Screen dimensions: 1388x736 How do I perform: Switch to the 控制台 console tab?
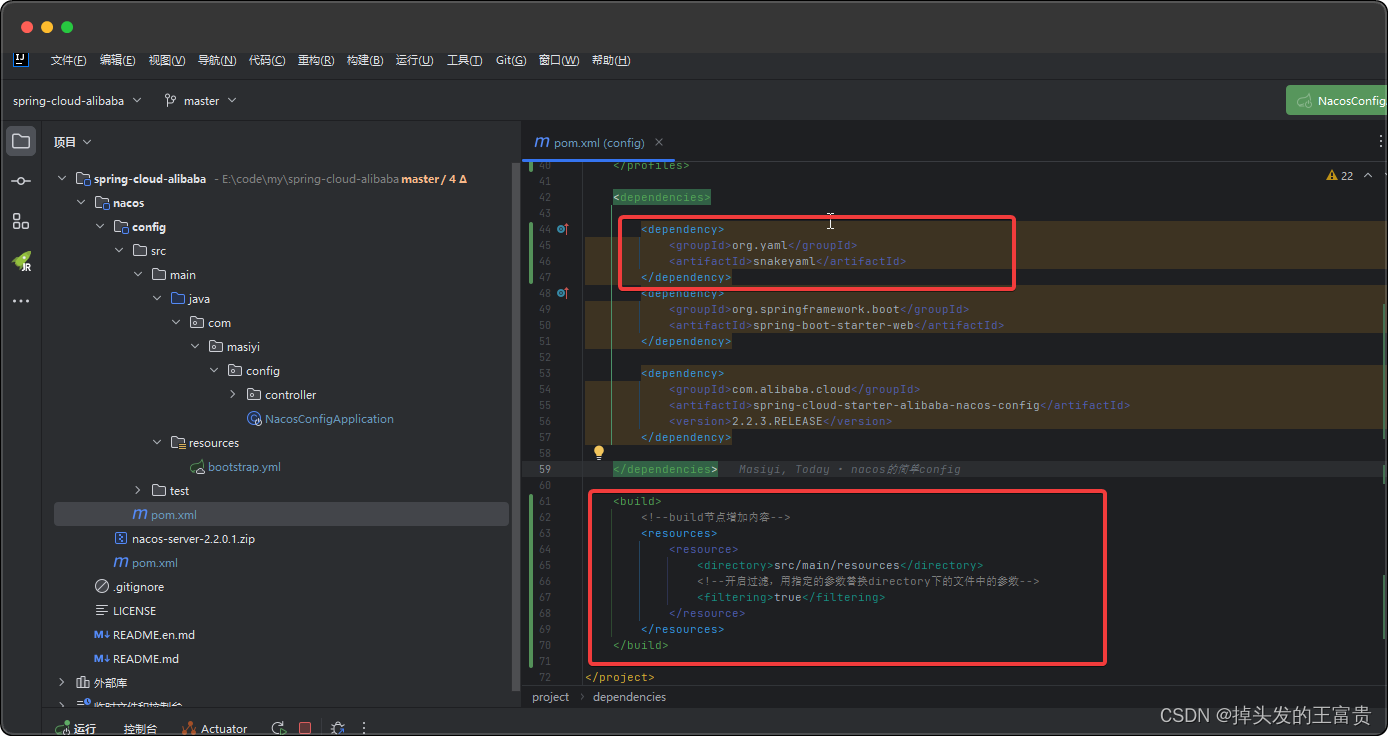(x=140, y=729)
